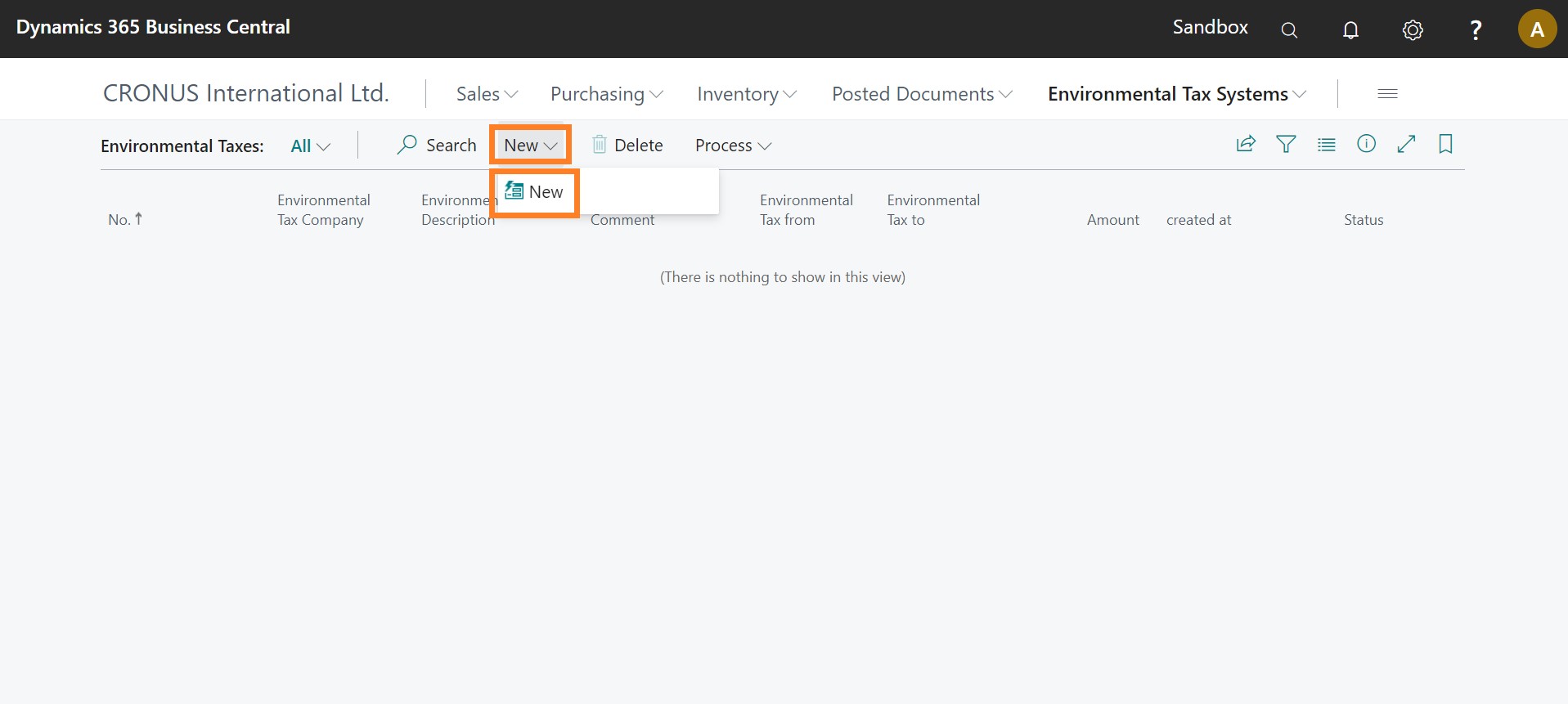Open the All views filter dropdown
Image resolution: width=1568 pixels, height=704 pixels.
click(310, 146)
